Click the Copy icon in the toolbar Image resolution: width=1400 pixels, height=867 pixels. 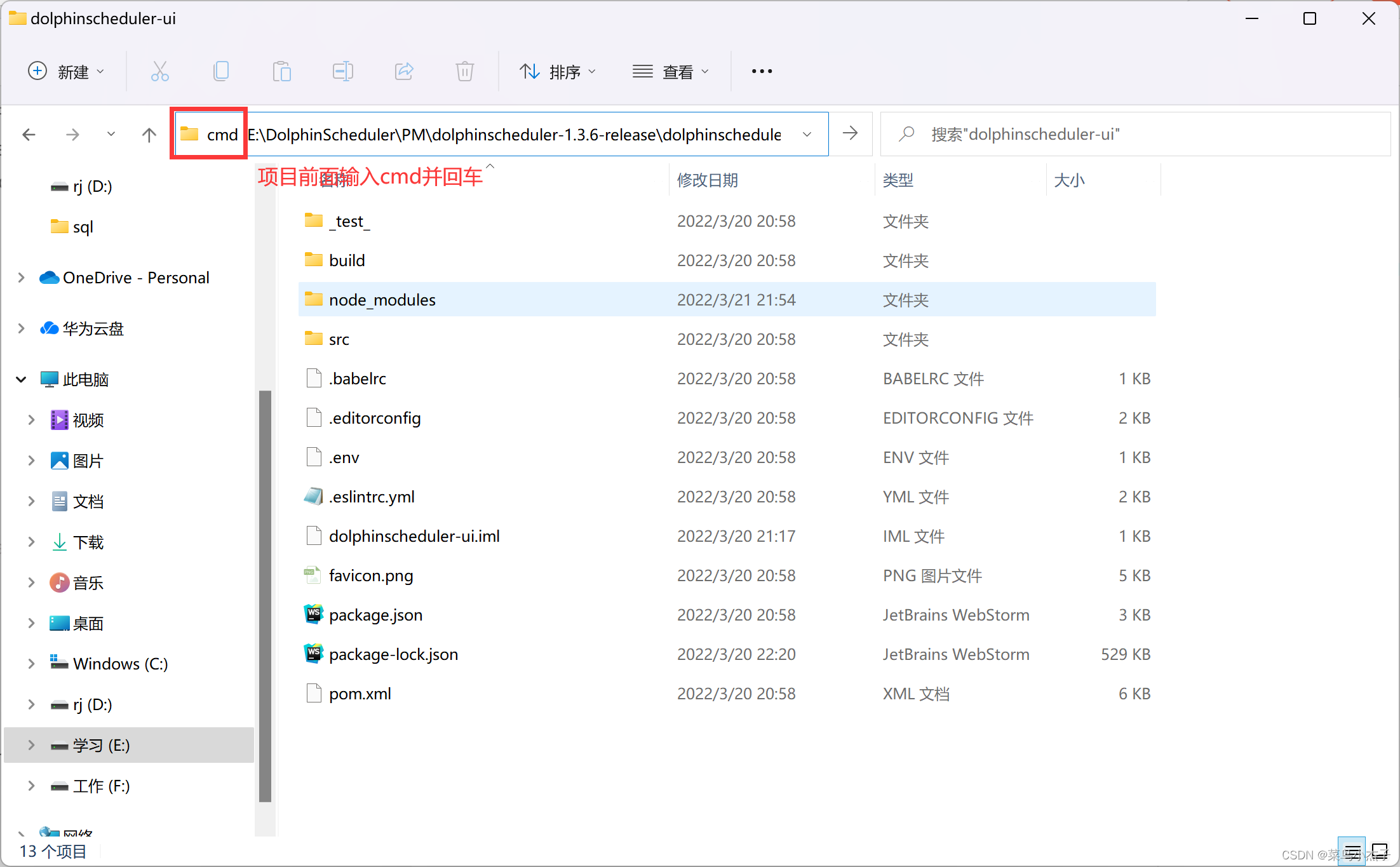tap(220, 71)
